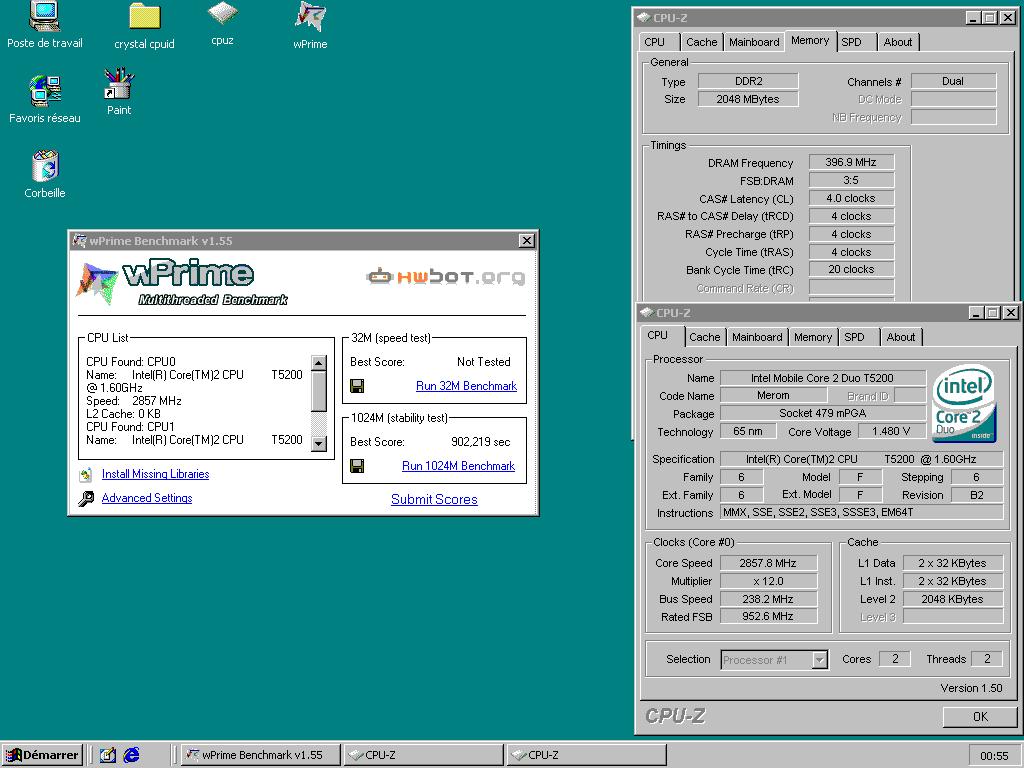The height and width of the screenshot is (768, 1024).
Task: Open Cache tab in upper CPU-Z
Action: [x=702, y=42]
